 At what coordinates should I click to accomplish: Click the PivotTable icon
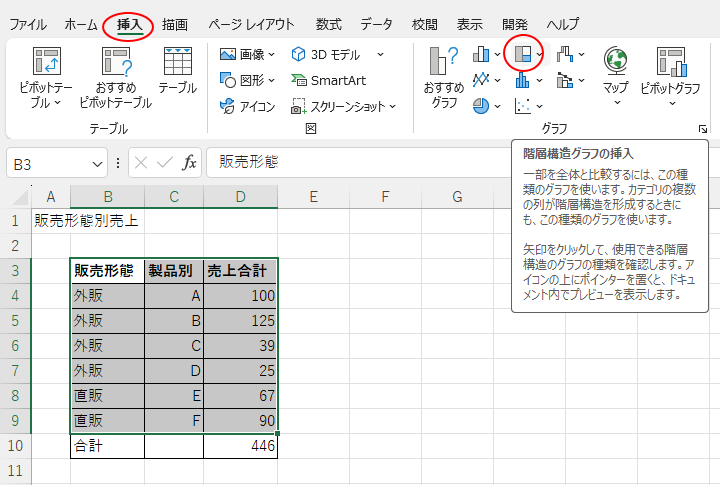pos(46,63)
